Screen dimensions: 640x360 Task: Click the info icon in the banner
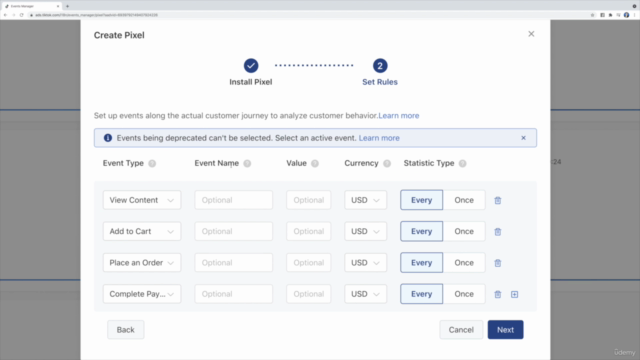pyautogui.click(x=108, y=138)
